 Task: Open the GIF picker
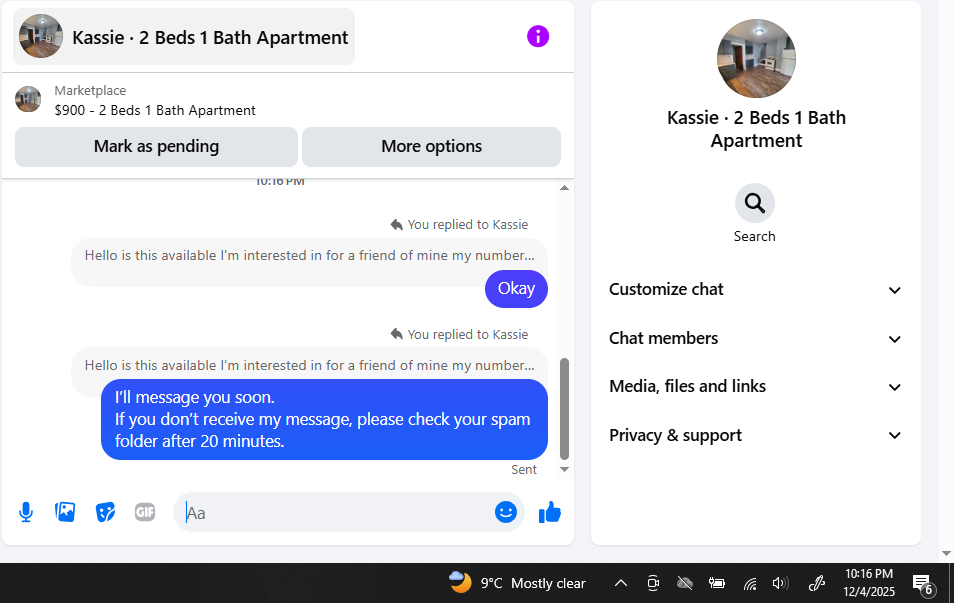(x=145, y=512)
